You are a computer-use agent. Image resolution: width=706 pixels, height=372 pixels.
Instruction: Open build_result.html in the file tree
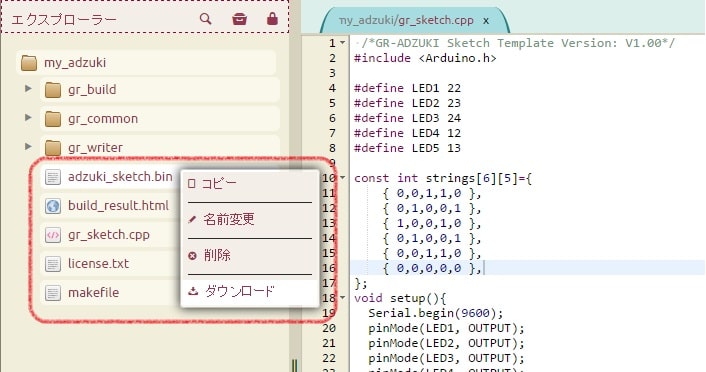(118, 205)
